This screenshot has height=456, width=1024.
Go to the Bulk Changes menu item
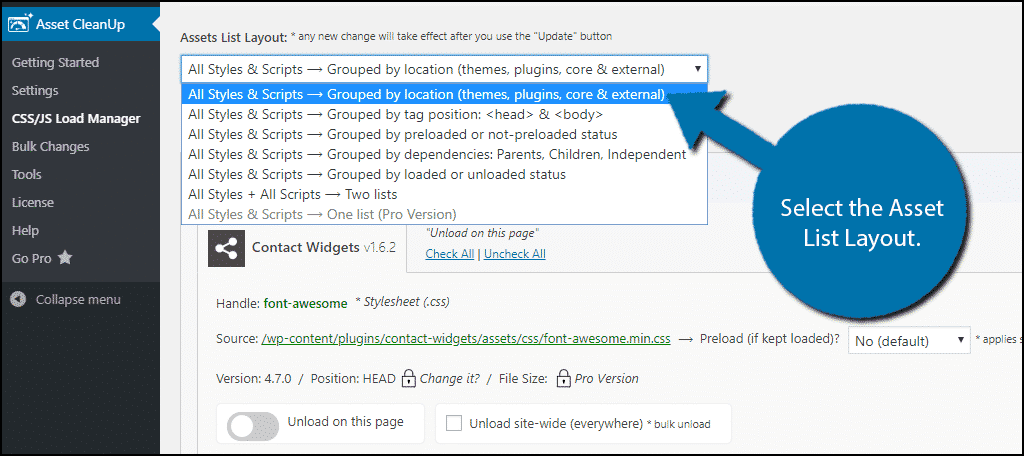point(50,146)
